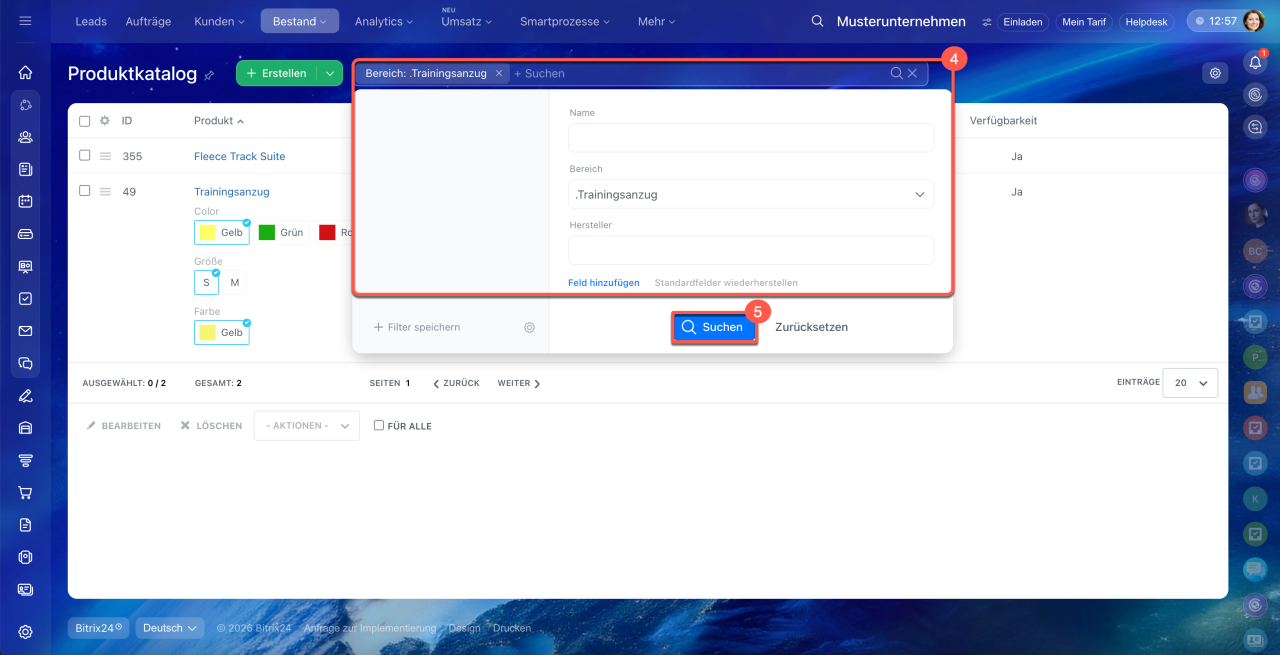This screenshot has height=655, width=1280.
Task: Open the user profile avatar in header
Action: pyautogui.click(x=1254, y=21)
